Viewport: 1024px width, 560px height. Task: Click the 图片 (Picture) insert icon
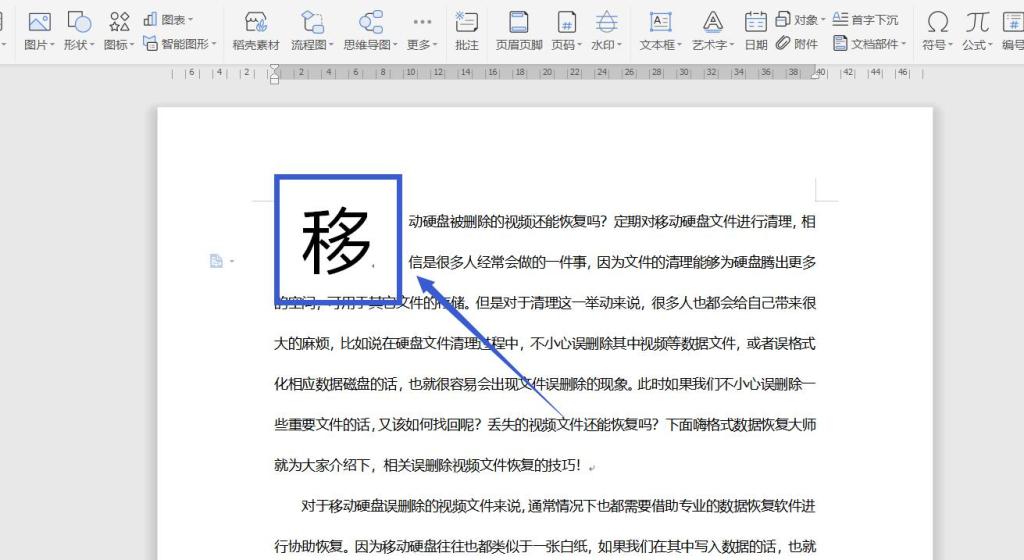click(x=39, y=23)
